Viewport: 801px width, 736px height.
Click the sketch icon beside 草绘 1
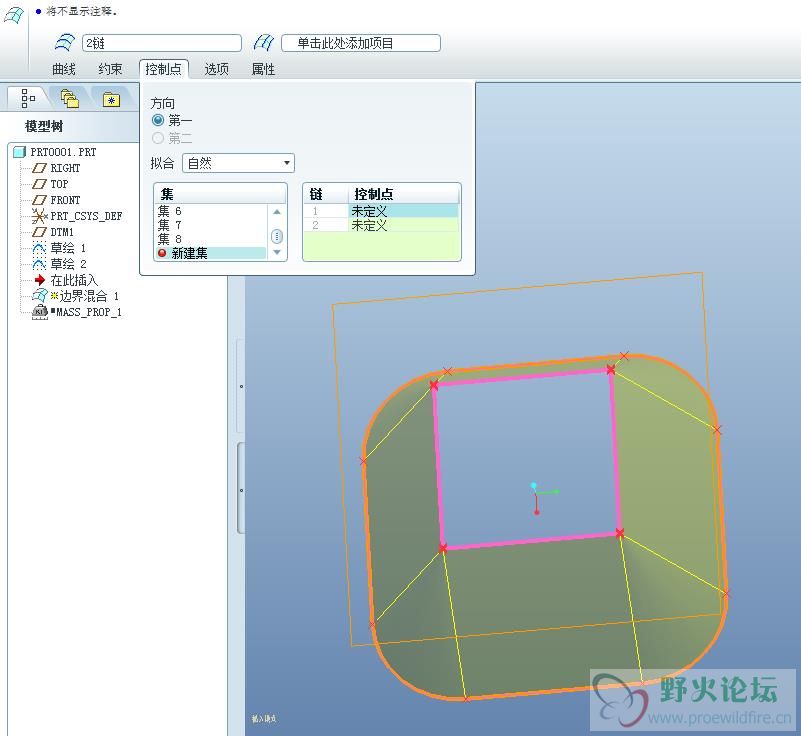pyautogui.click(x=39, y=248)
